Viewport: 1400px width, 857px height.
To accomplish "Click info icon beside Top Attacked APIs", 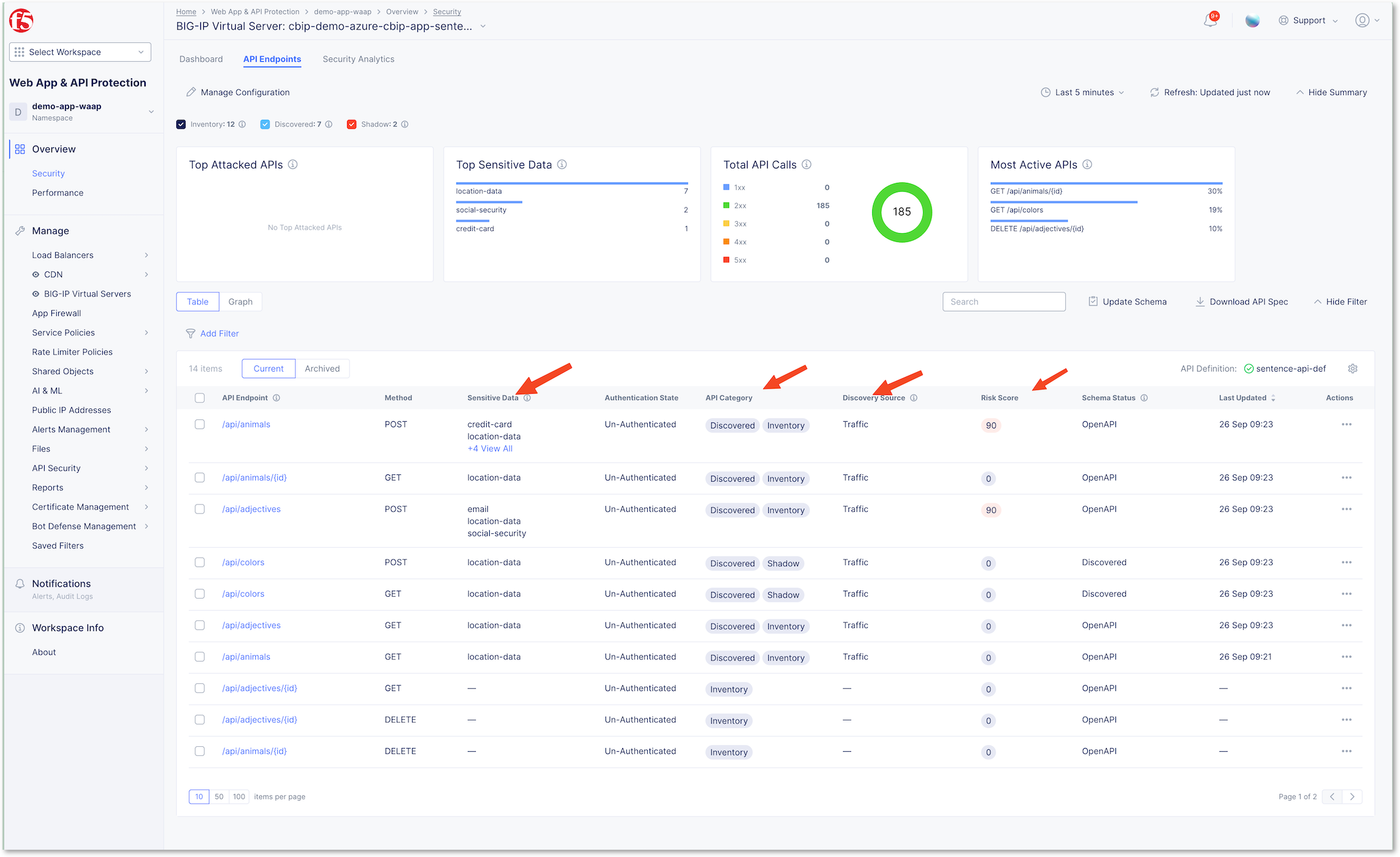I will pyautogui.click(x=293, y=165).
